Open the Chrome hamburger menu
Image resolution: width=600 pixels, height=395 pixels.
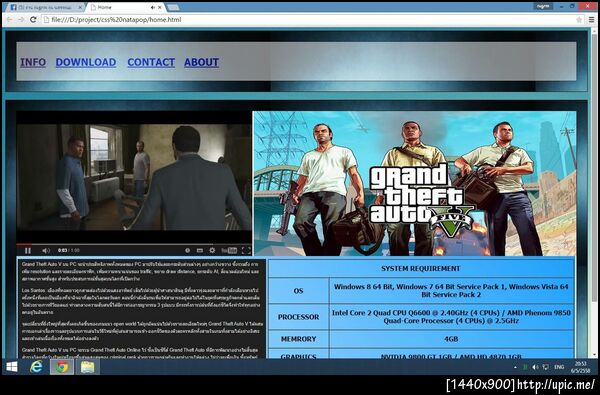click(x=592, y=20)
